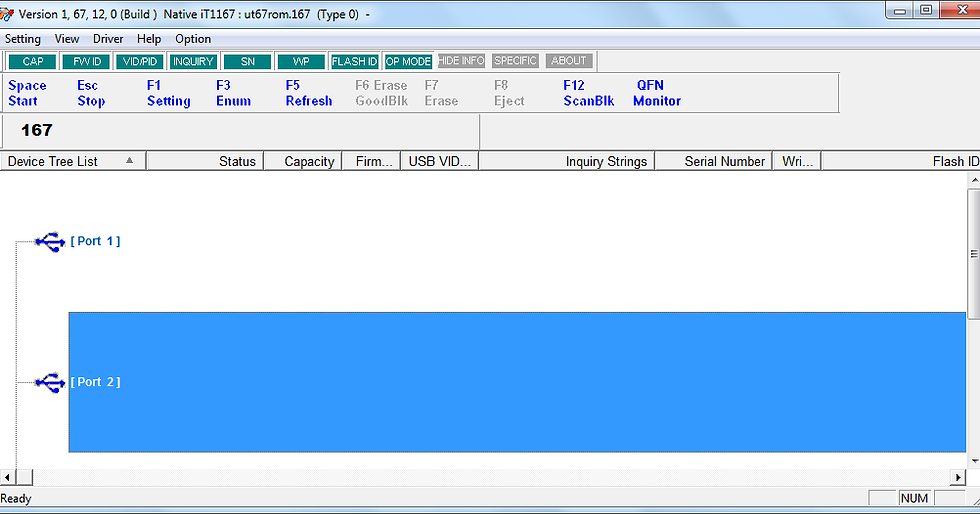Toggle the FLASH ID info button
The width and height of the screenshot is (980, 514).
click(x=354, y=61)
